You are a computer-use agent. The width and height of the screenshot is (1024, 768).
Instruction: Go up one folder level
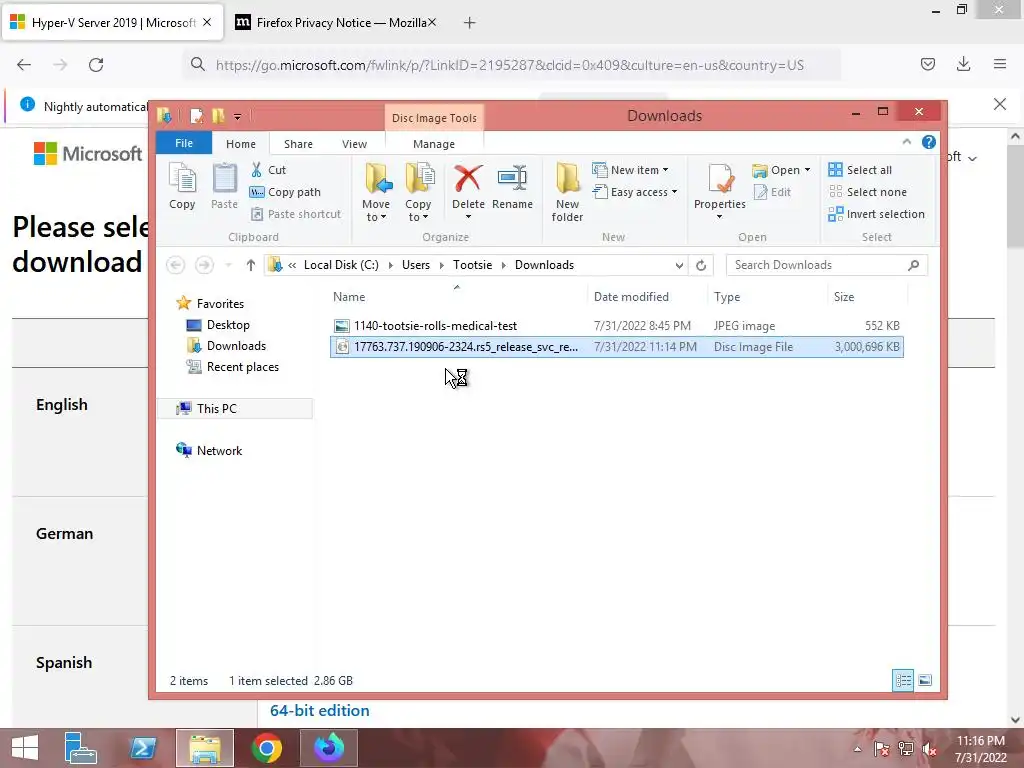click(250, 265)
